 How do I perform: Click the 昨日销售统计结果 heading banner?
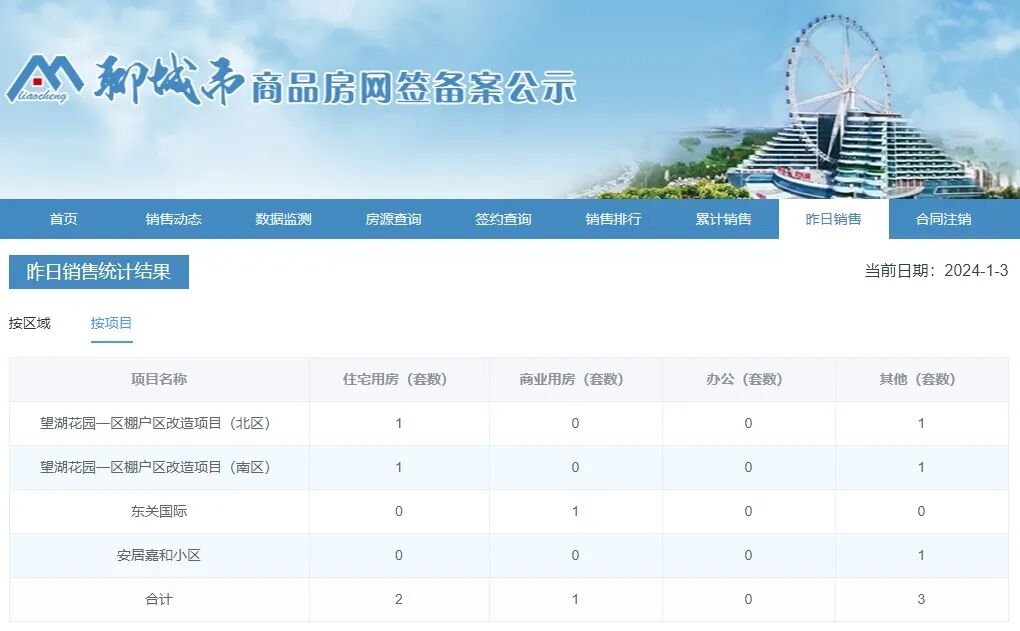[97, 271]
